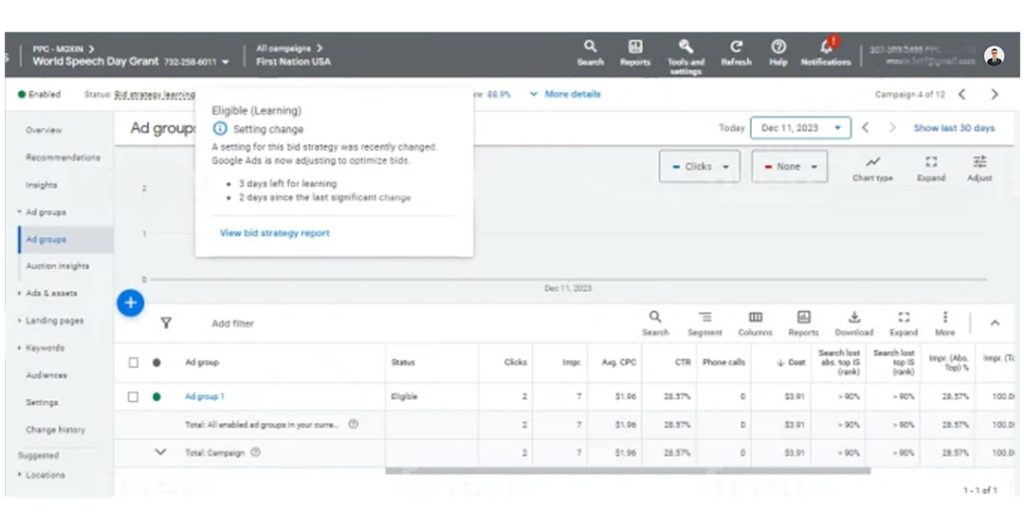
Task: Download the table data
Action: pyautogui.click(x=854, y=318)
